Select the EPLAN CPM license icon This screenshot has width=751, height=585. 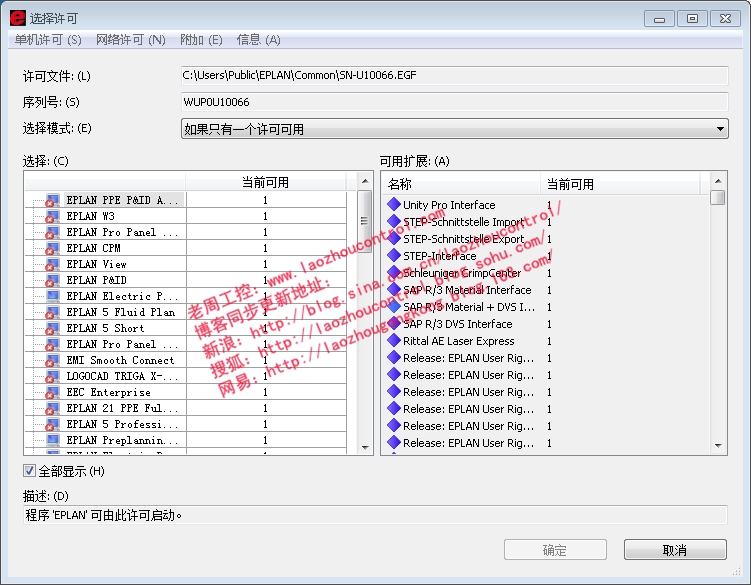pyautogui.click(x=50, y=248)
